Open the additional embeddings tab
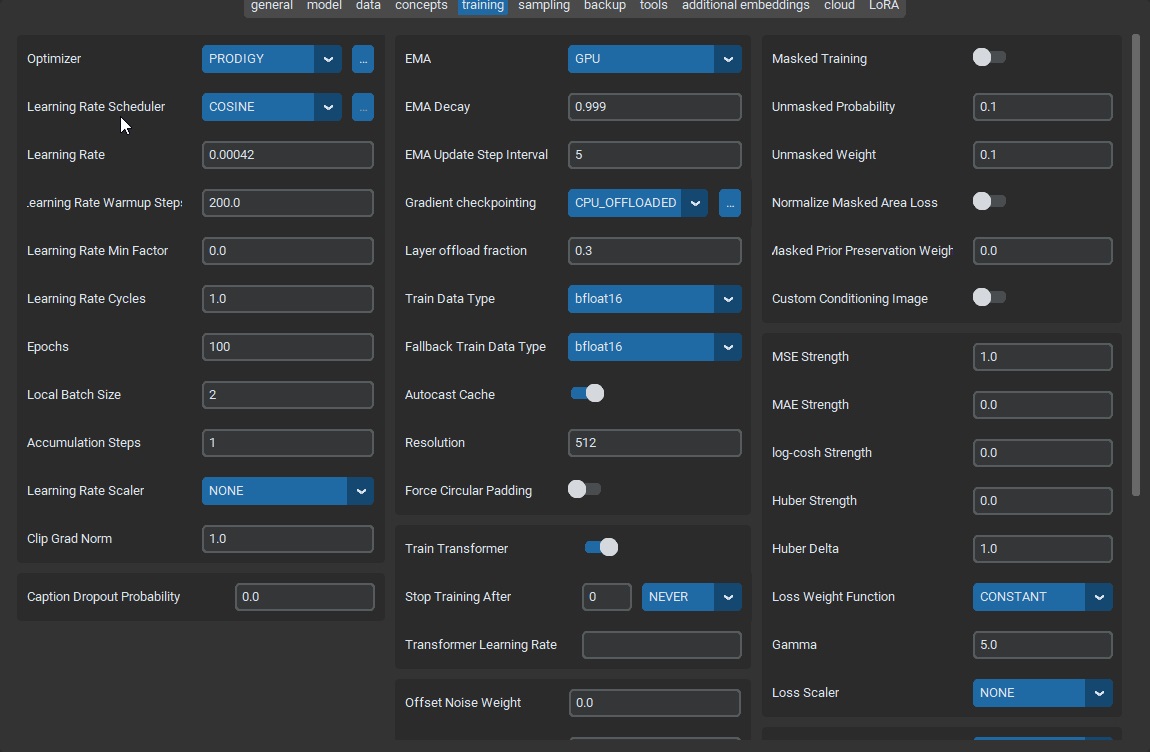 (x=745, y=6)
